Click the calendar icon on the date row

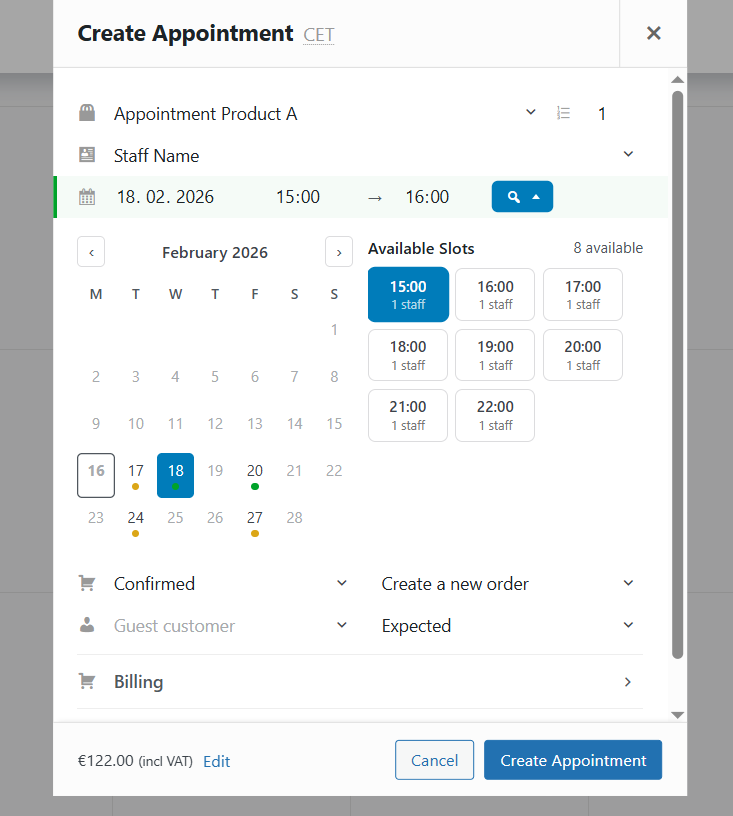pos(87,196)
